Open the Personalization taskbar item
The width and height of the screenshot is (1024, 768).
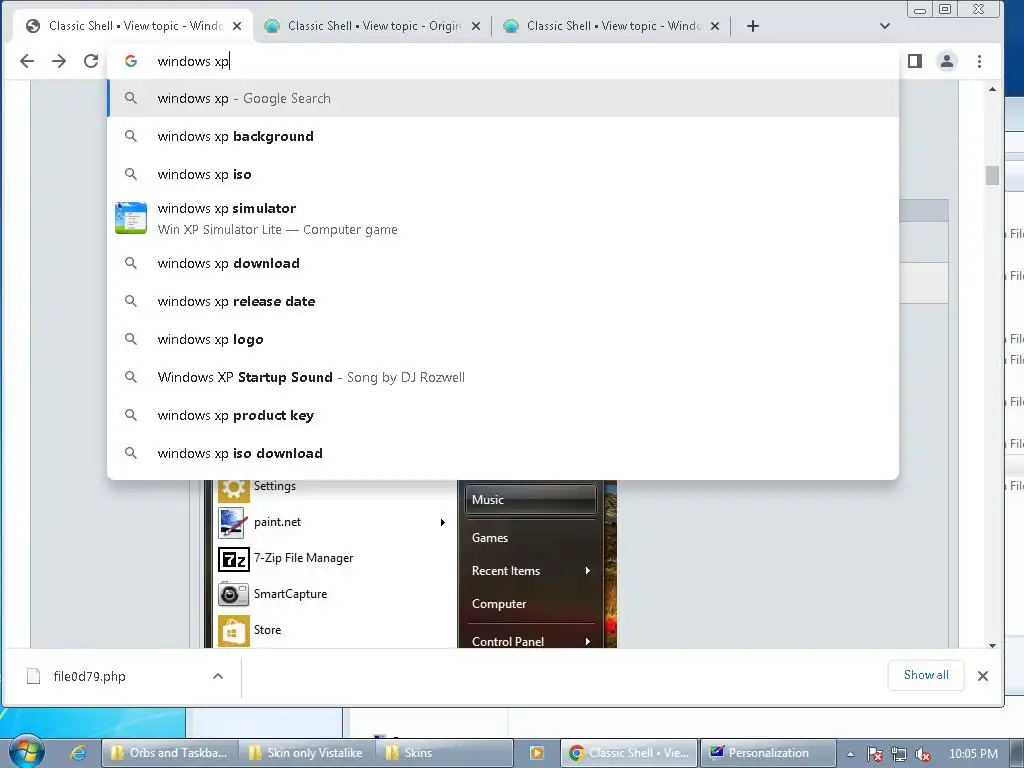coord(769,753)
